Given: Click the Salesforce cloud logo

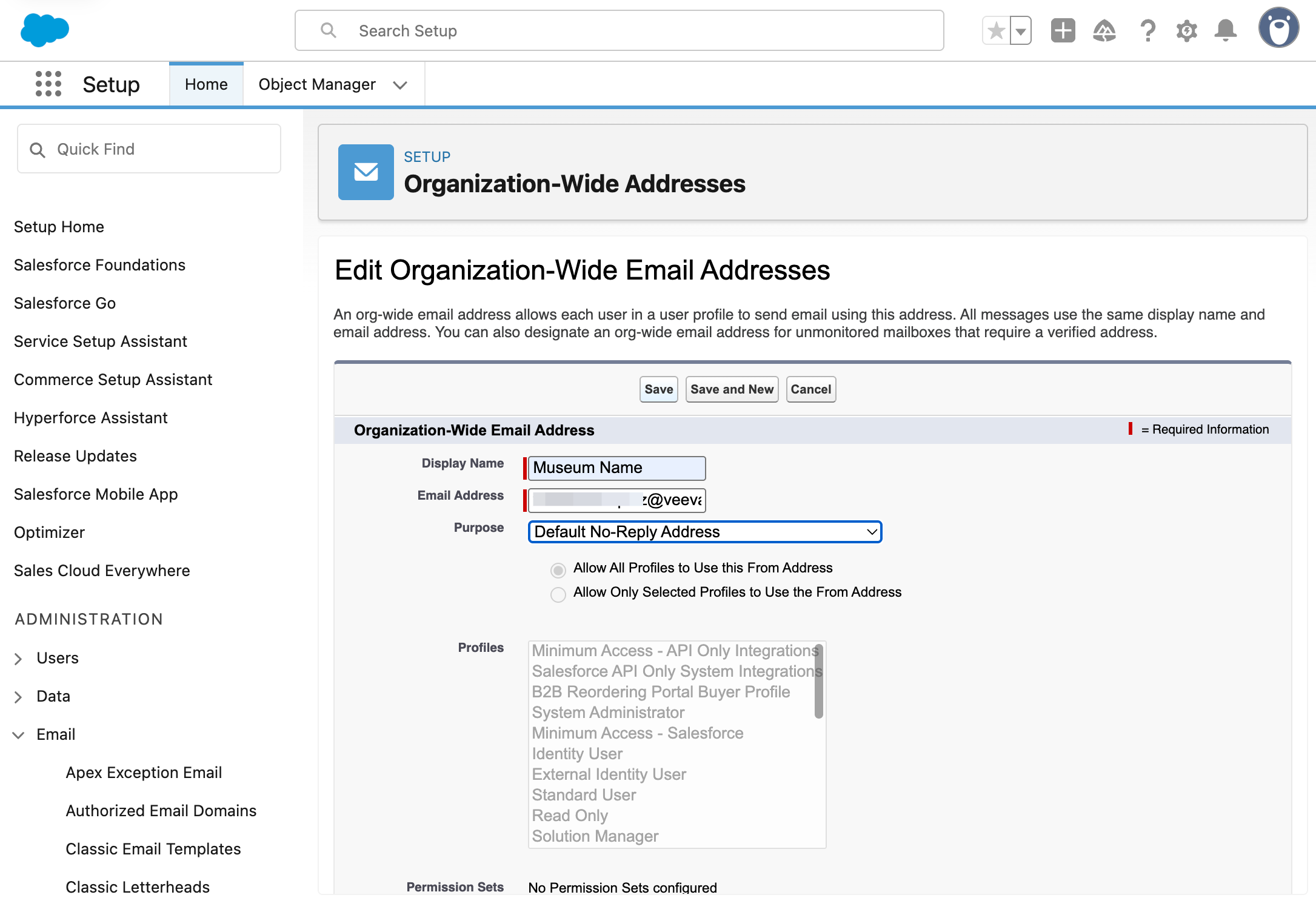Looking at the screenshot, I should 45,30.
